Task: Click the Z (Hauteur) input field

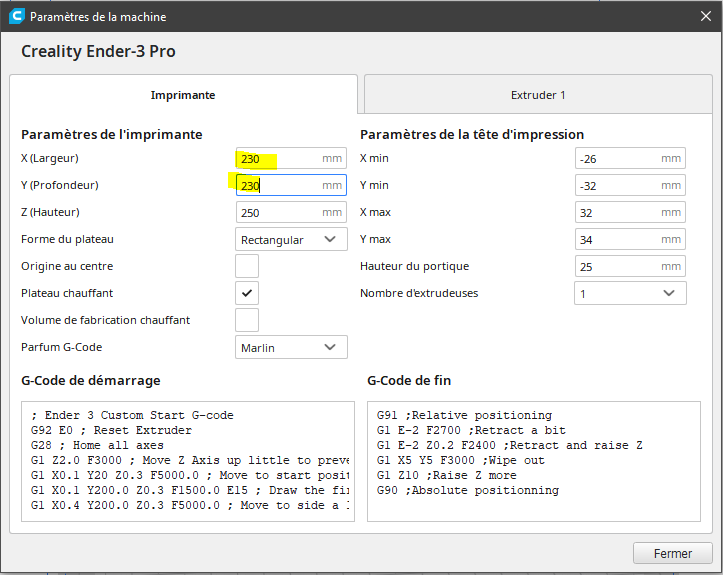Action: click(291, 213)
